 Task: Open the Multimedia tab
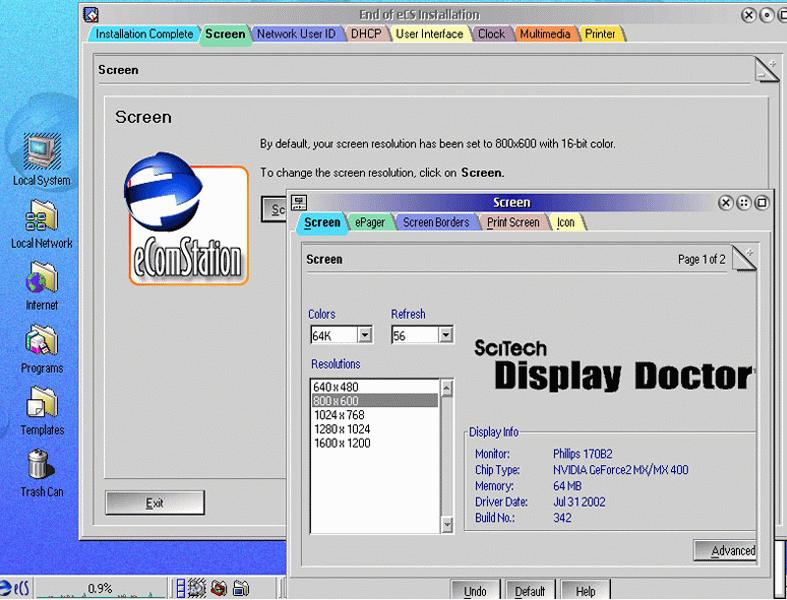[x=545, y=34]
